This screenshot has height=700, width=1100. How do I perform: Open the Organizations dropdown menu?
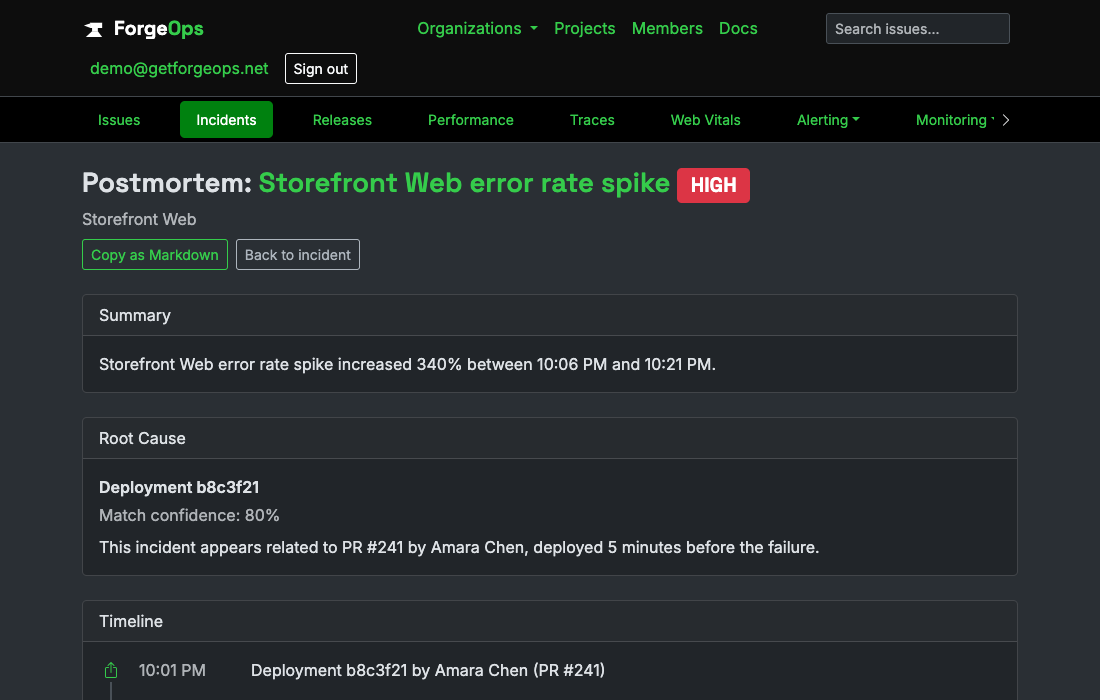[x=477, y=29]
